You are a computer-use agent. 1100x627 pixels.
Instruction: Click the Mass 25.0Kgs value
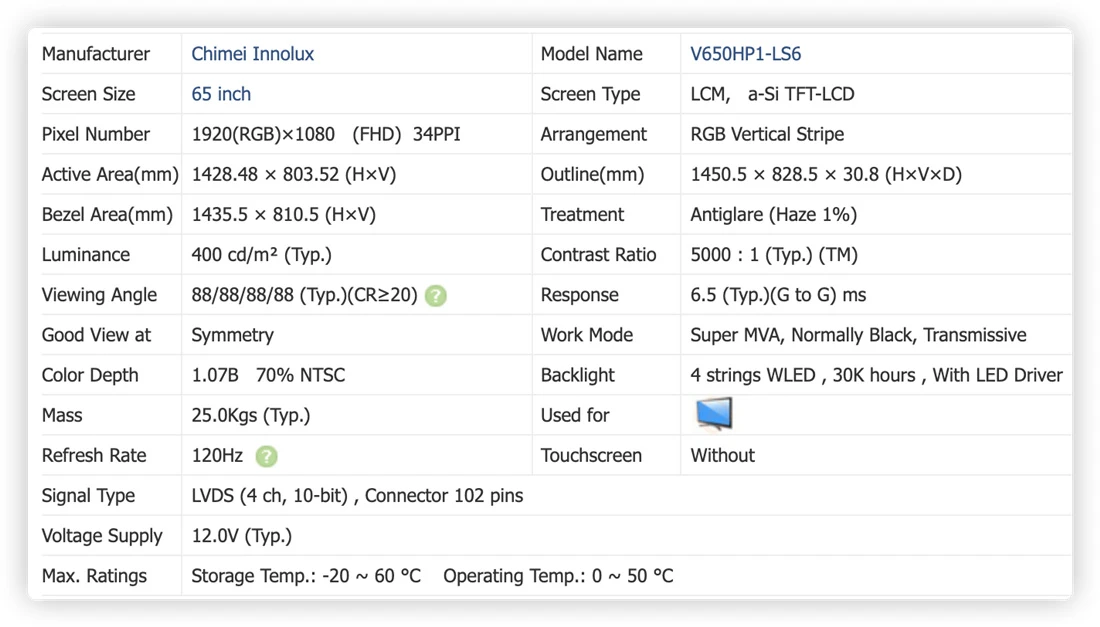coord(250,415)
